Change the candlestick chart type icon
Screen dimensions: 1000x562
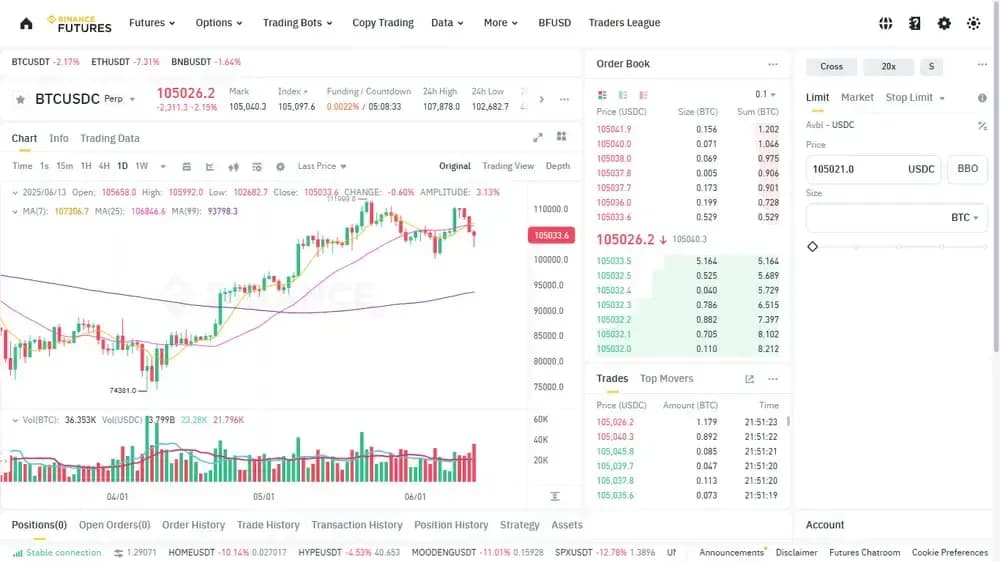233,166
